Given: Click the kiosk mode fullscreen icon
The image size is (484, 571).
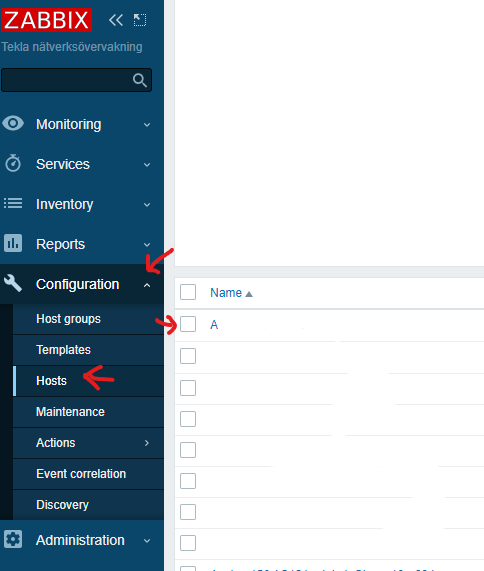Looking at the screenshot, I should click(140, 20).
